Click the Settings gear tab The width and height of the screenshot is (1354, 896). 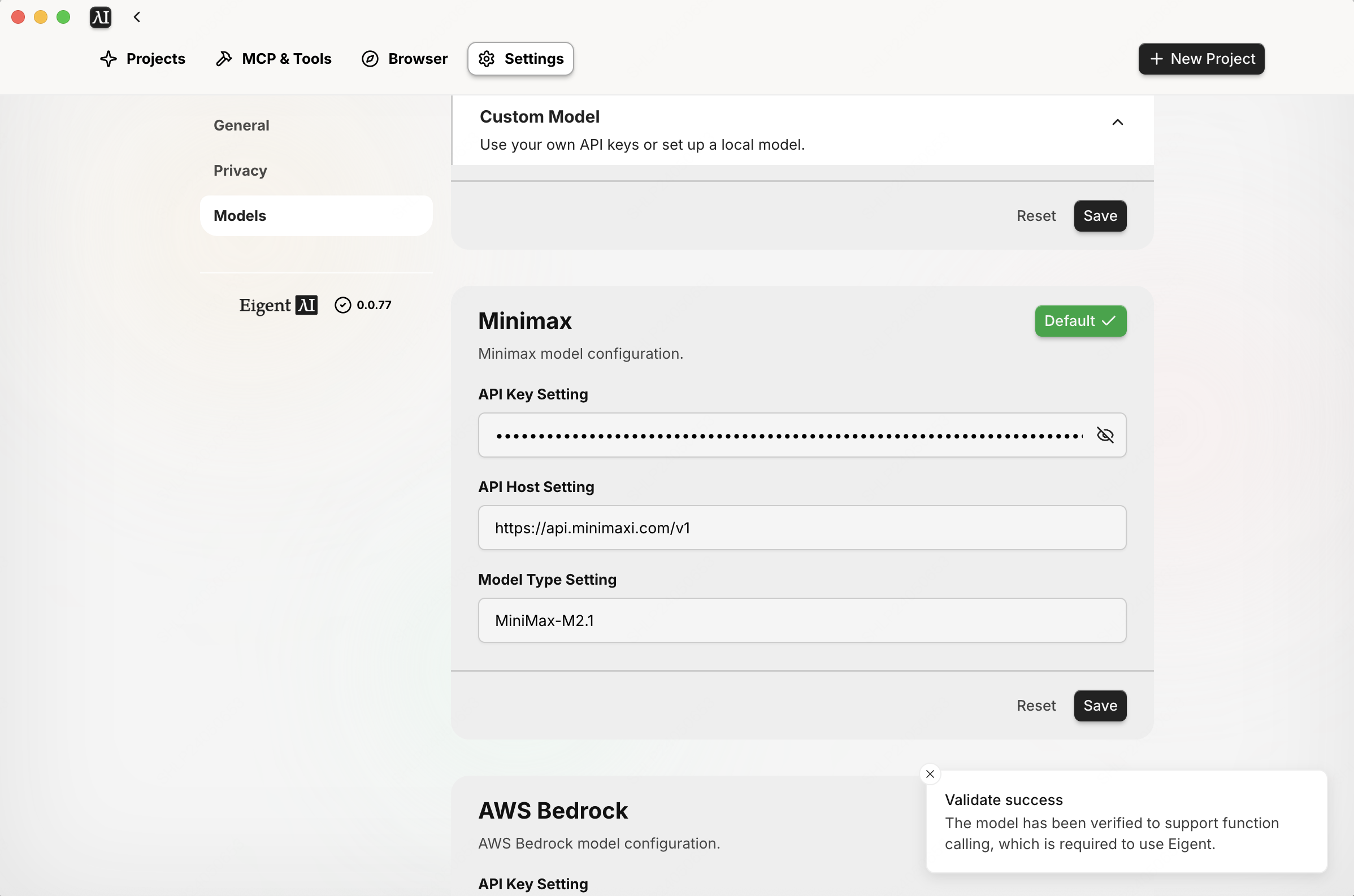520,59
